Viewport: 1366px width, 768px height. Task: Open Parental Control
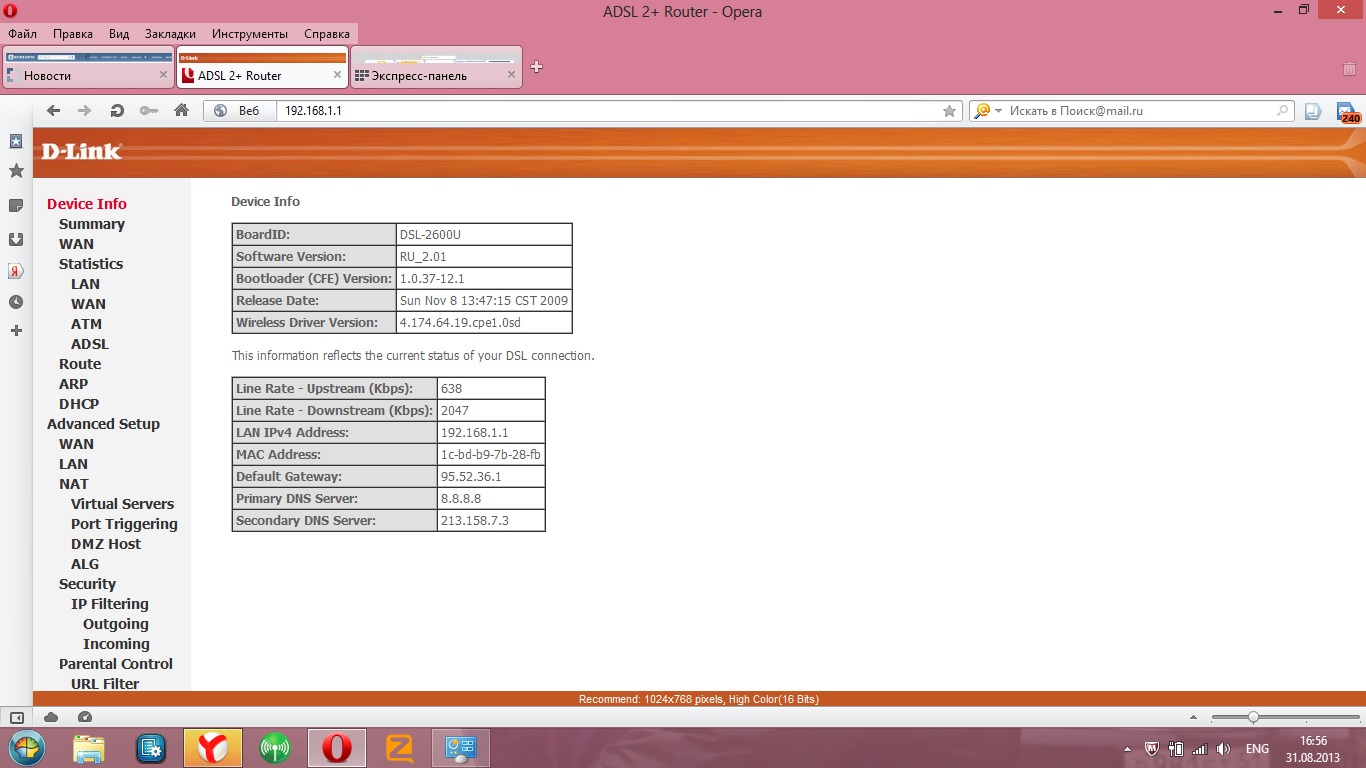(116, 664)
